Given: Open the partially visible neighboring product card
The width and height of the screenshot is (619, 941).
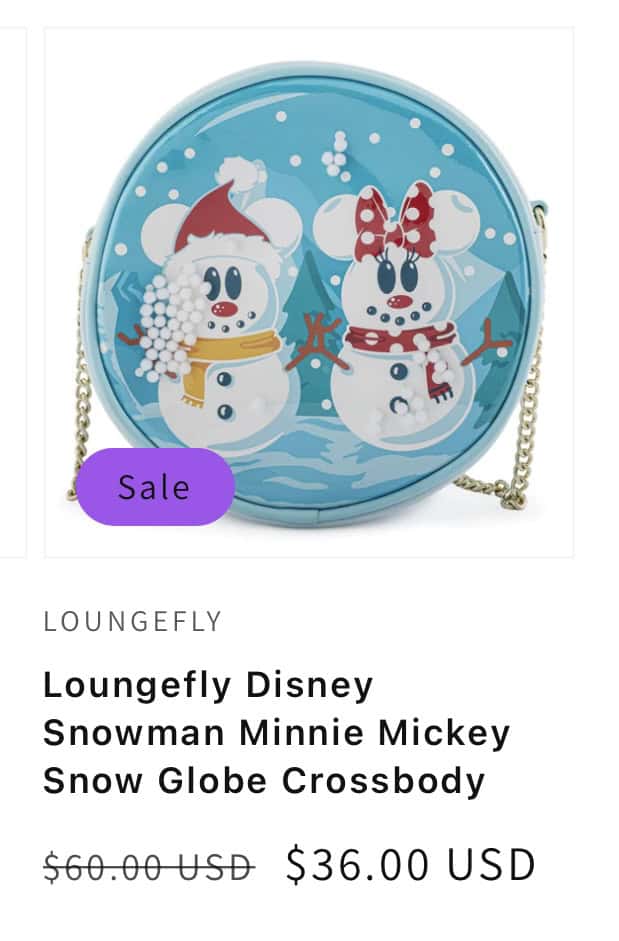Looking at the screenshot, I should (13, 292).
